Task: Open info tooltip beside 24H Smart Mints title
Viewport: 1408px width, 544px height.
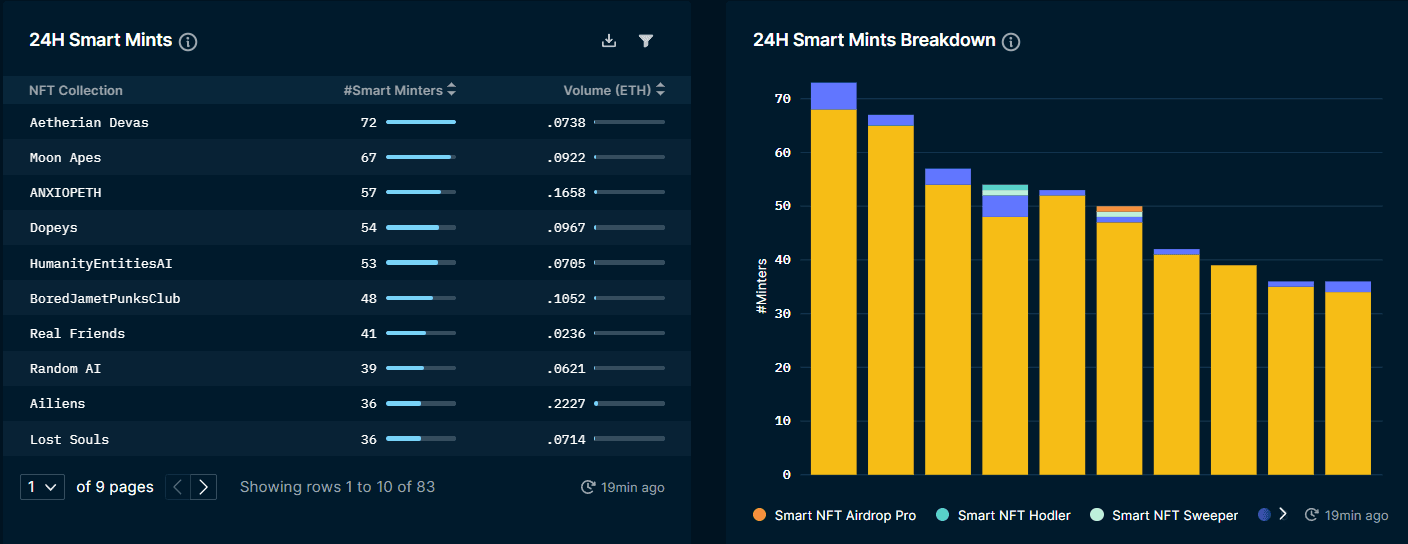Action: coord(188,42)
